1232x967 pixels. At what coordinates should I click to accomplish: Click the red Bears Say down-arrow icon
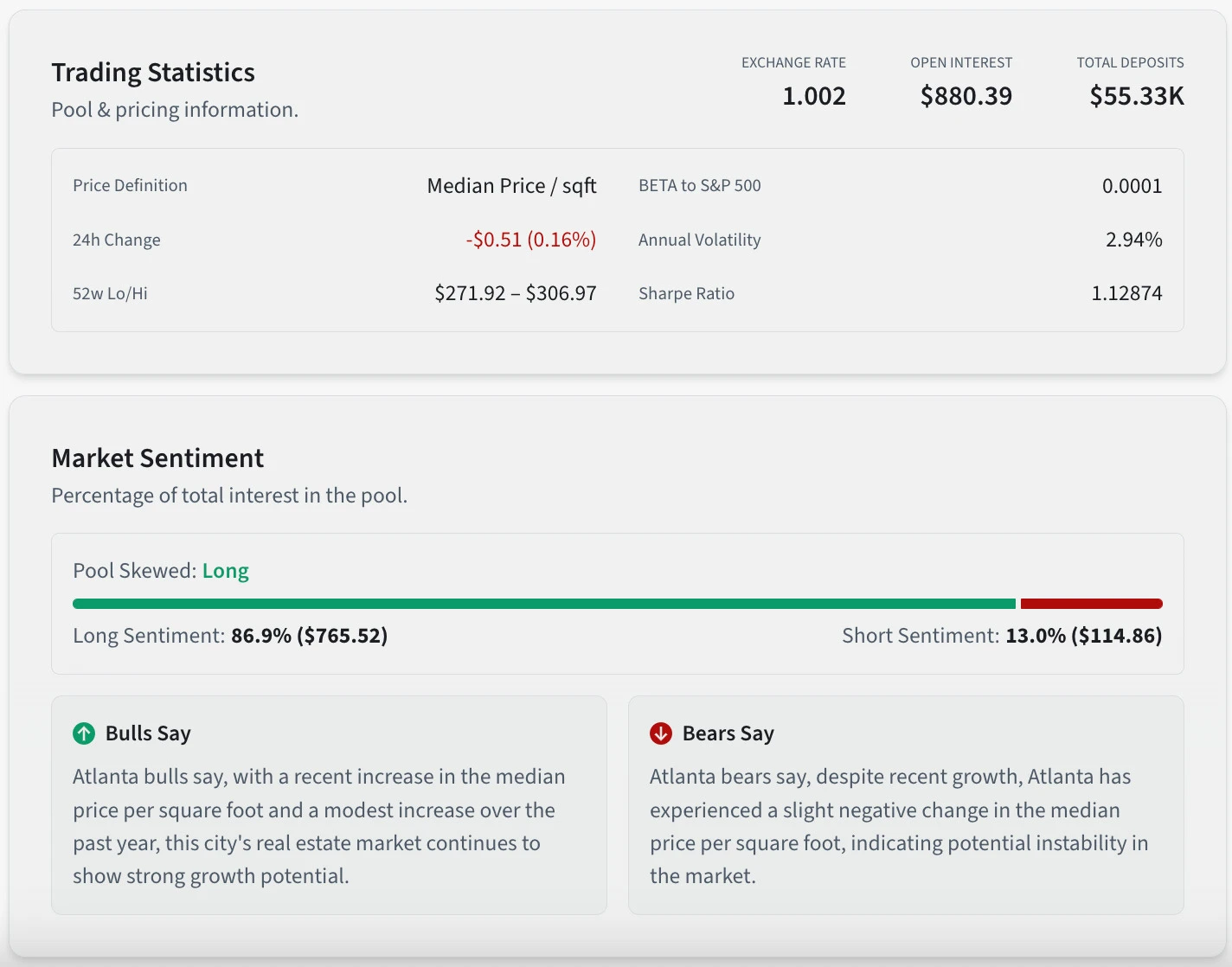[661, 733]
